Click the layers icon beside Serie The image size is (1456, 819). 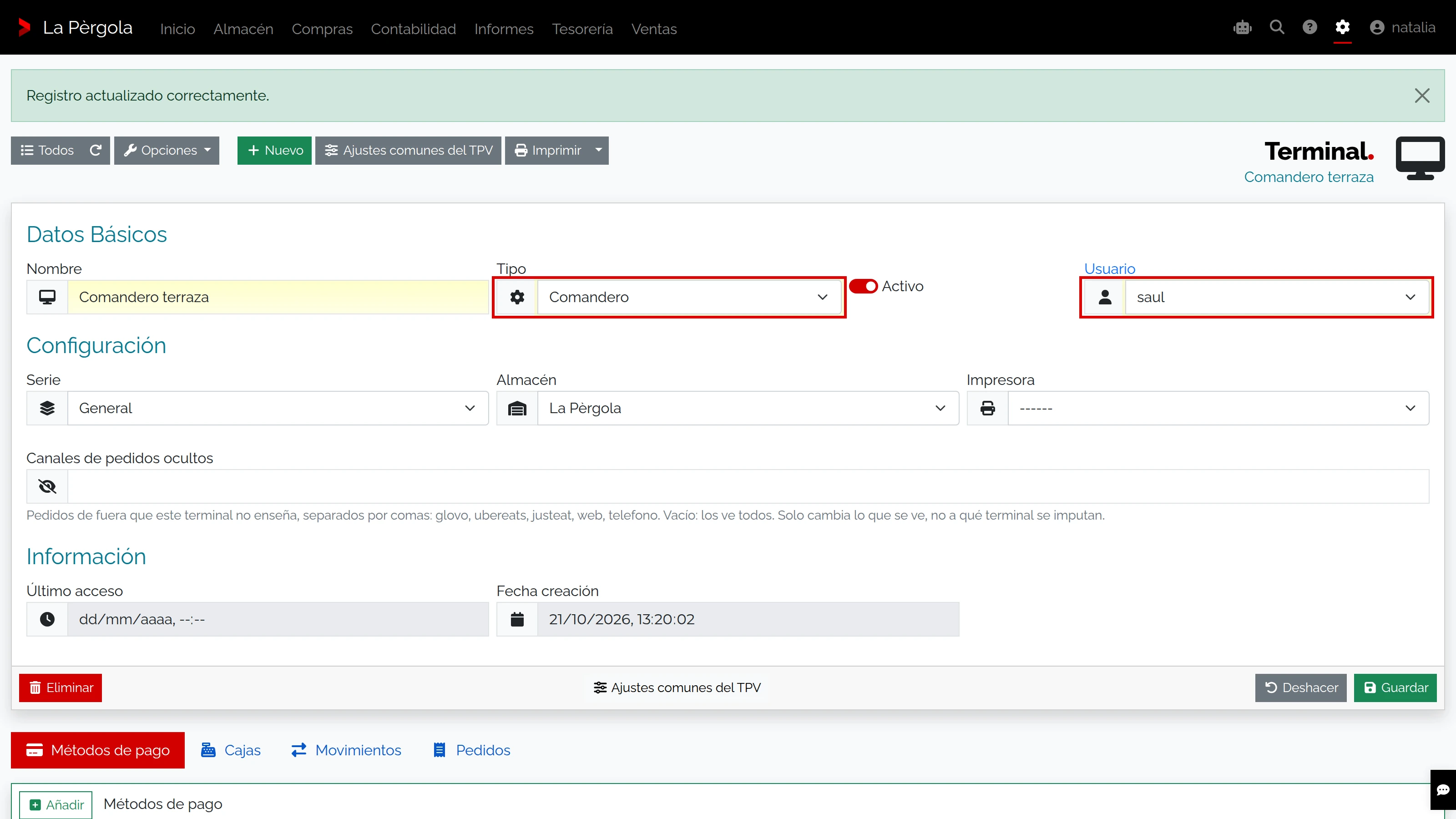pos(47,408)
